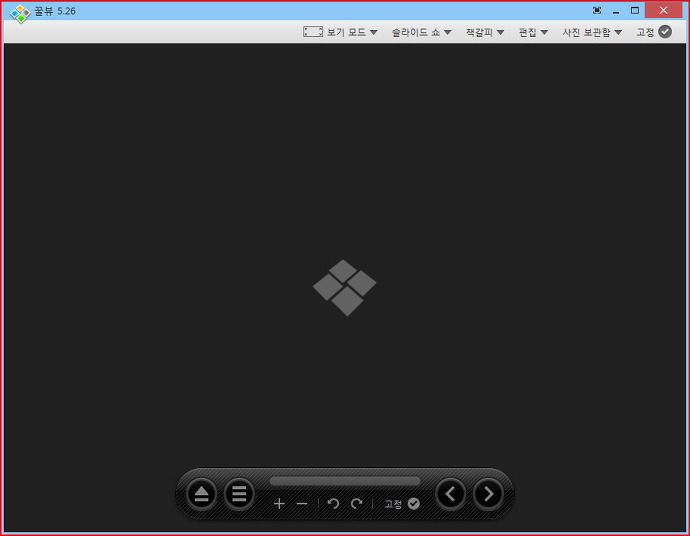Click the eject open-file button

tap(201, 494)
